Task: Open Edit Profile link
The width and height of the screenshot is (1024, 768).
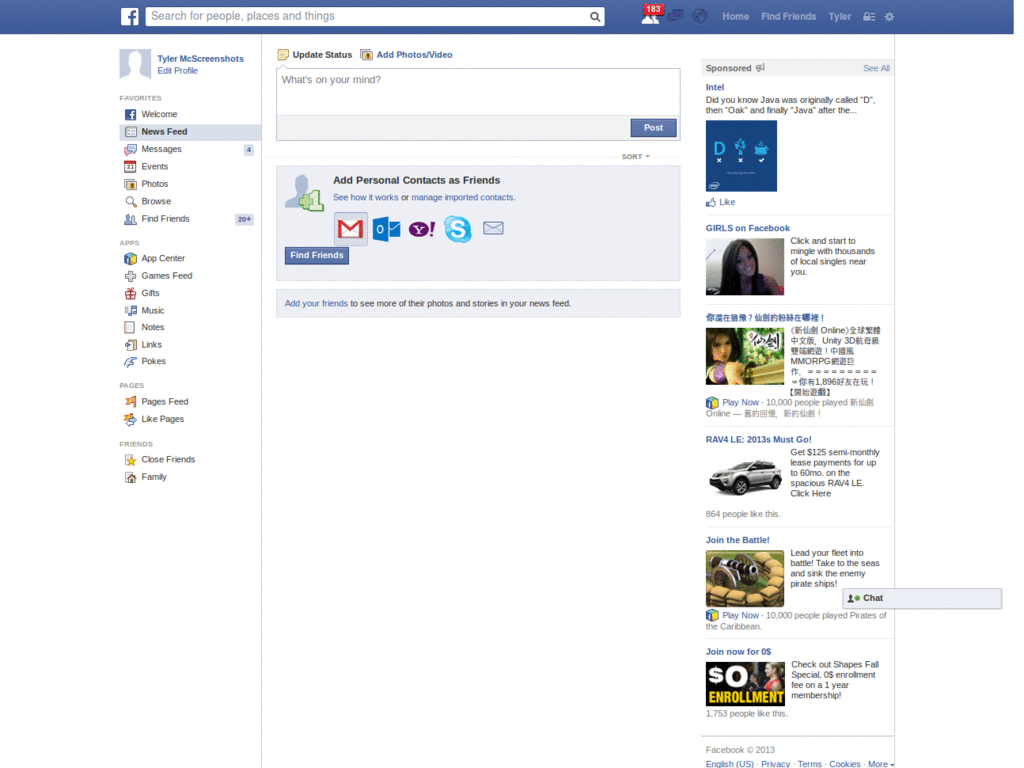Action: [x=177, y=71]
